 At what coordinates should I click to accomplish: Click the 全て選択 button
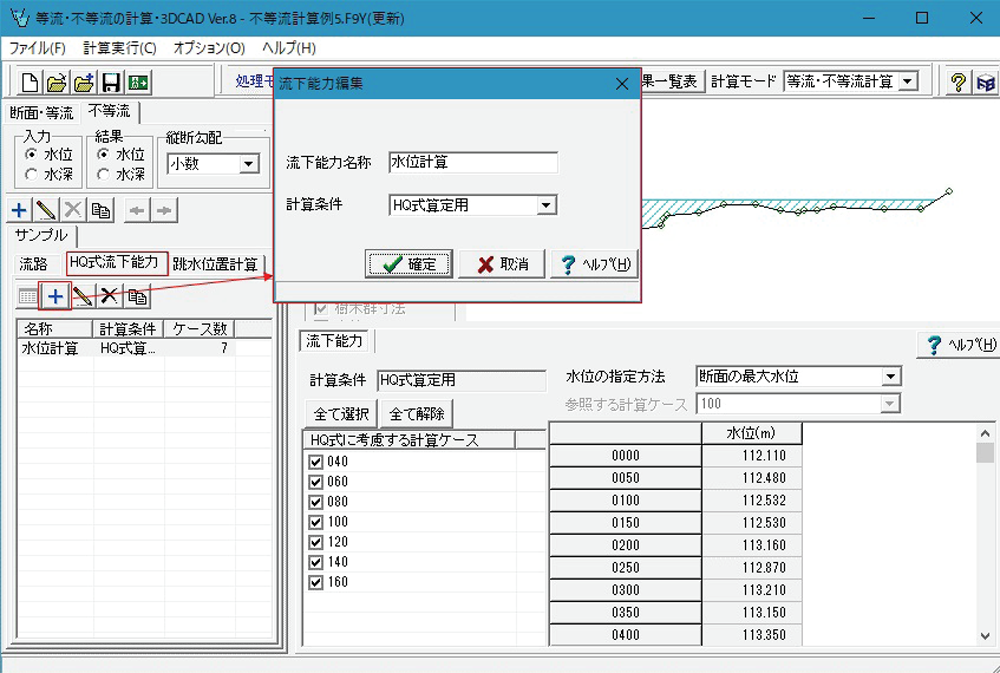click(341, 414)
